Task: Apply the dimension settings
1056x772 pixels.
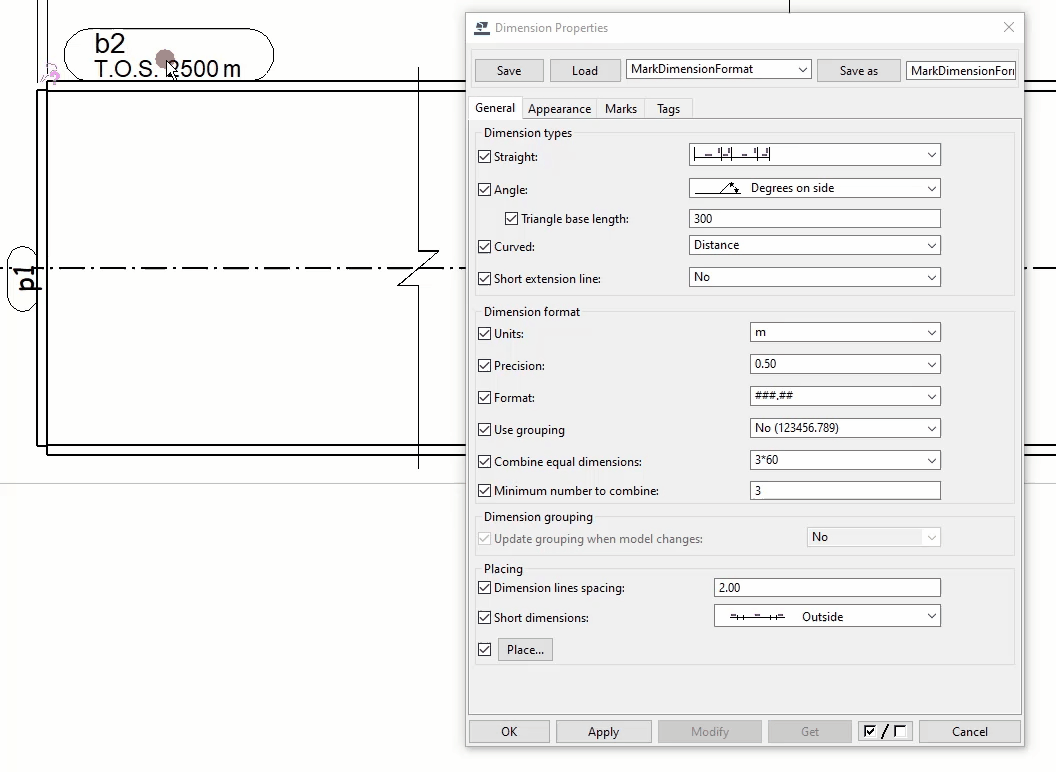Action: coord(603,731)
